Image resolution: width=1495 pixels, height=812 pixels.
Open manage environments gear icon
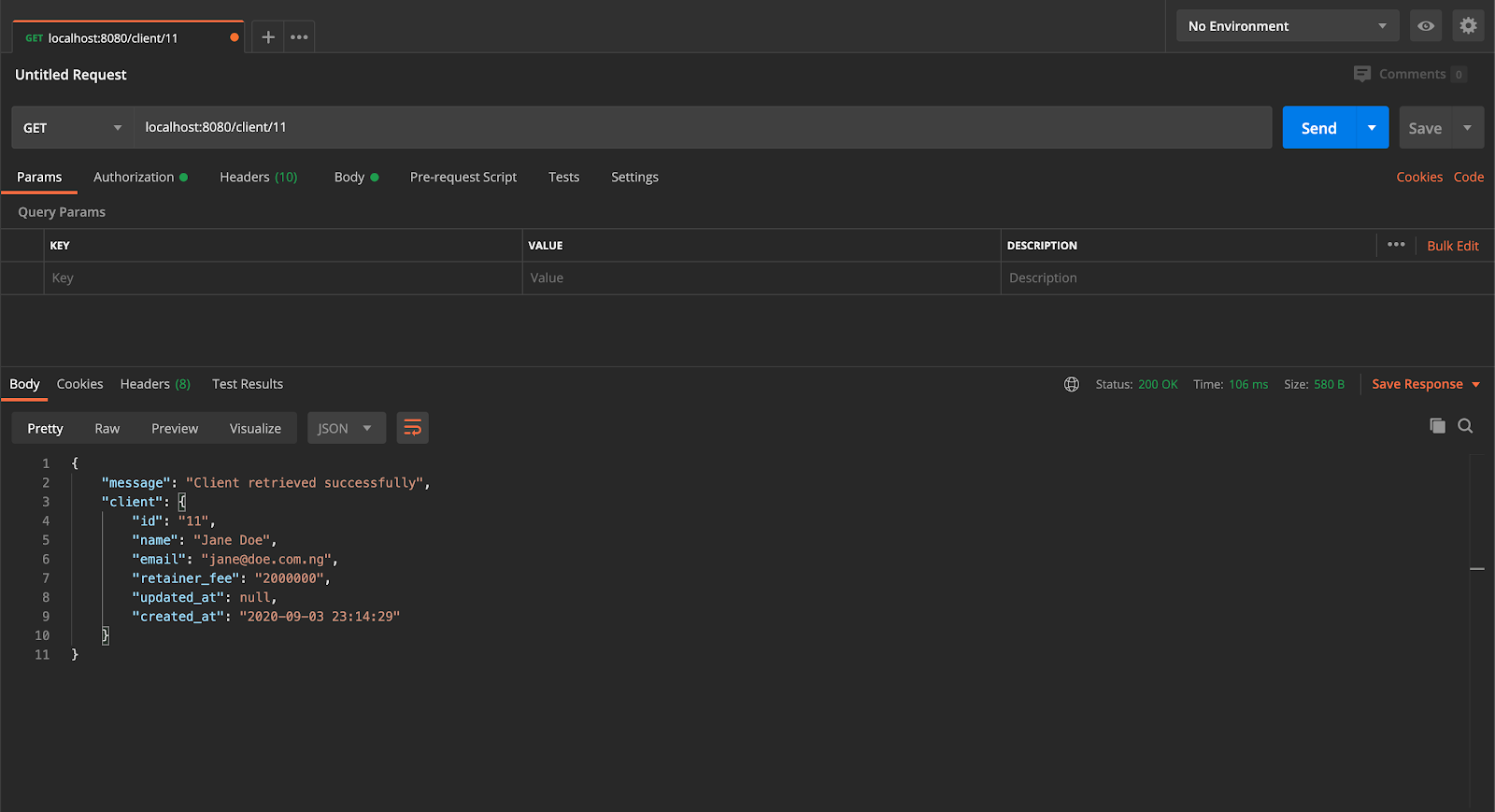click(1469, 26)
